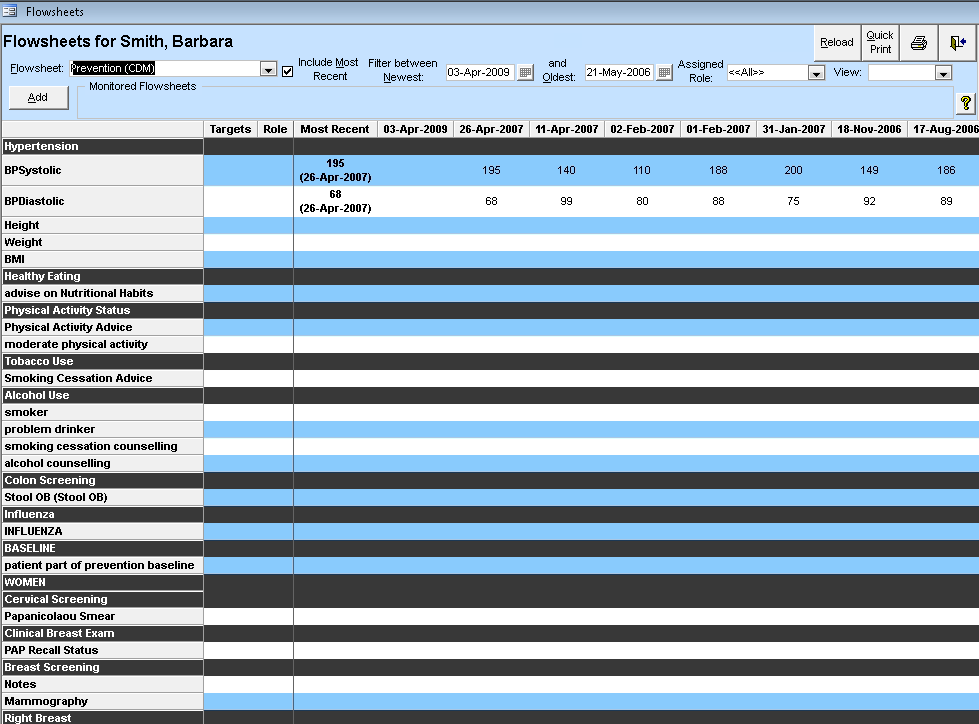Expand the Assigned Role dropdown arrow
This screenshot has height=724, width=979.
(816, 73)
